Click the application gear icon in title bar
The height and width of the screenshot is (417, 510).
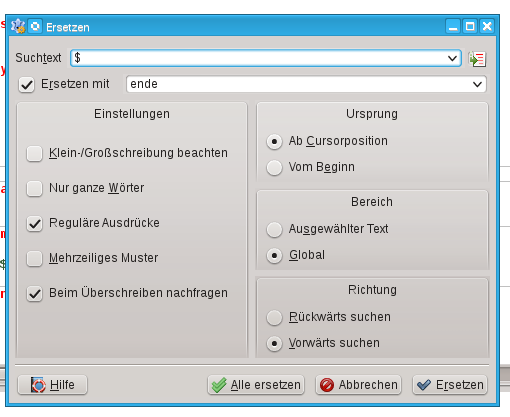point(18,26)
